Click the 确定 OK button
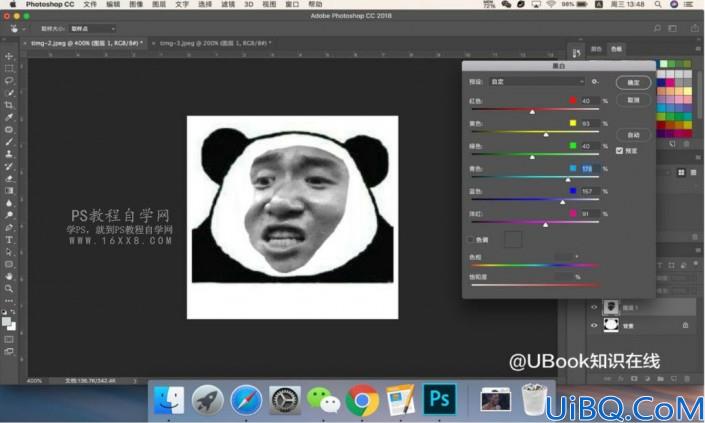 coord(633,82)
